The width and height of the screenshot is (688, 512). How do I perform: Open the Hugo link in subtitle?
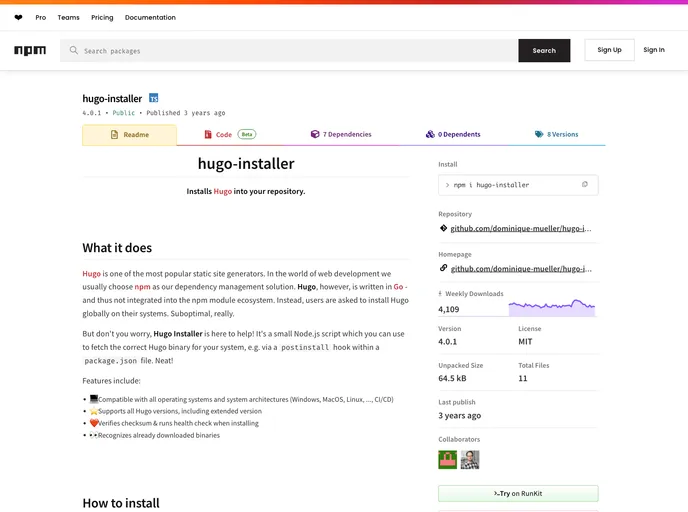(x=222, y=191)
